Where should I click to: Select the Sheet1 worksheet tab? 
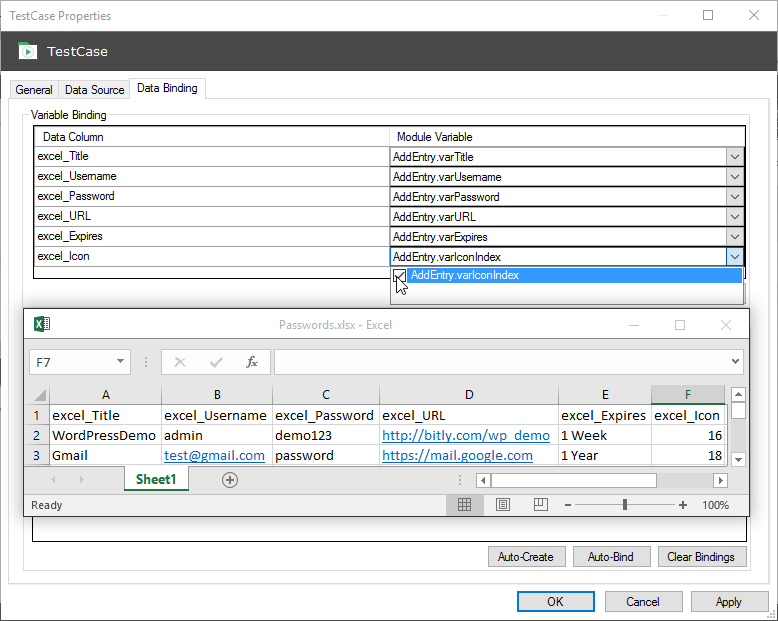(x=156, y=479)
